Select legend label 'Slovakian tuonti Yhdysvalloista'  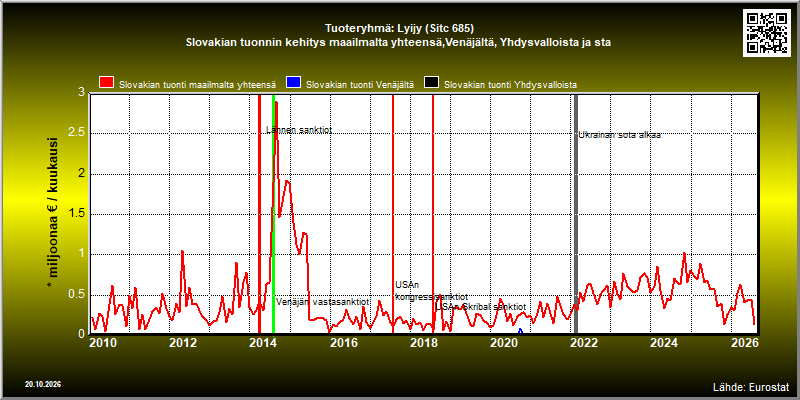click(x=510, y=85)
